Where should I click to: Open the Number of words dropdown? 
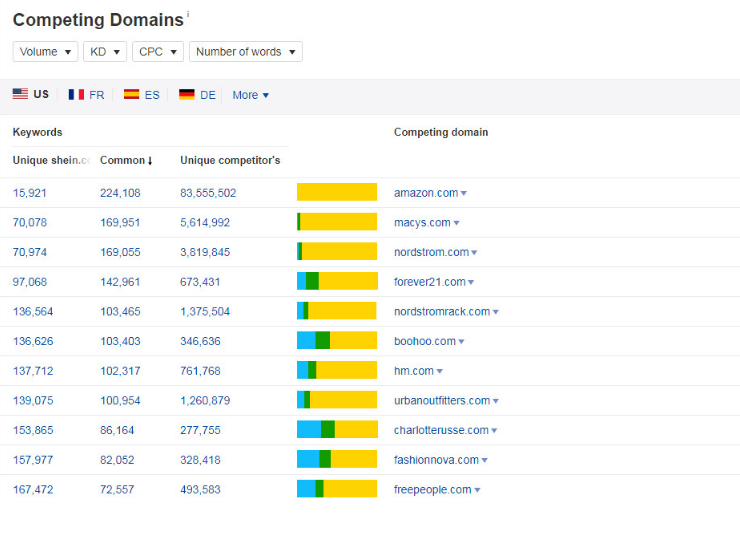245,51
